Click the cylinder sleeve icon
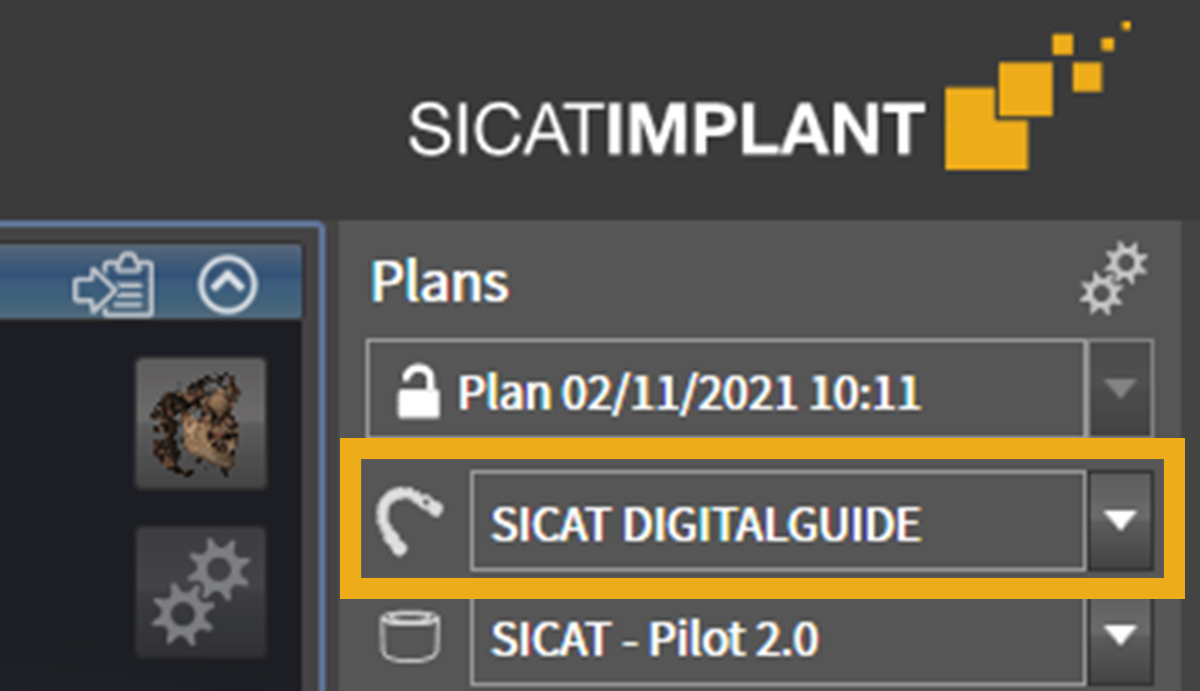 (410, 636)
